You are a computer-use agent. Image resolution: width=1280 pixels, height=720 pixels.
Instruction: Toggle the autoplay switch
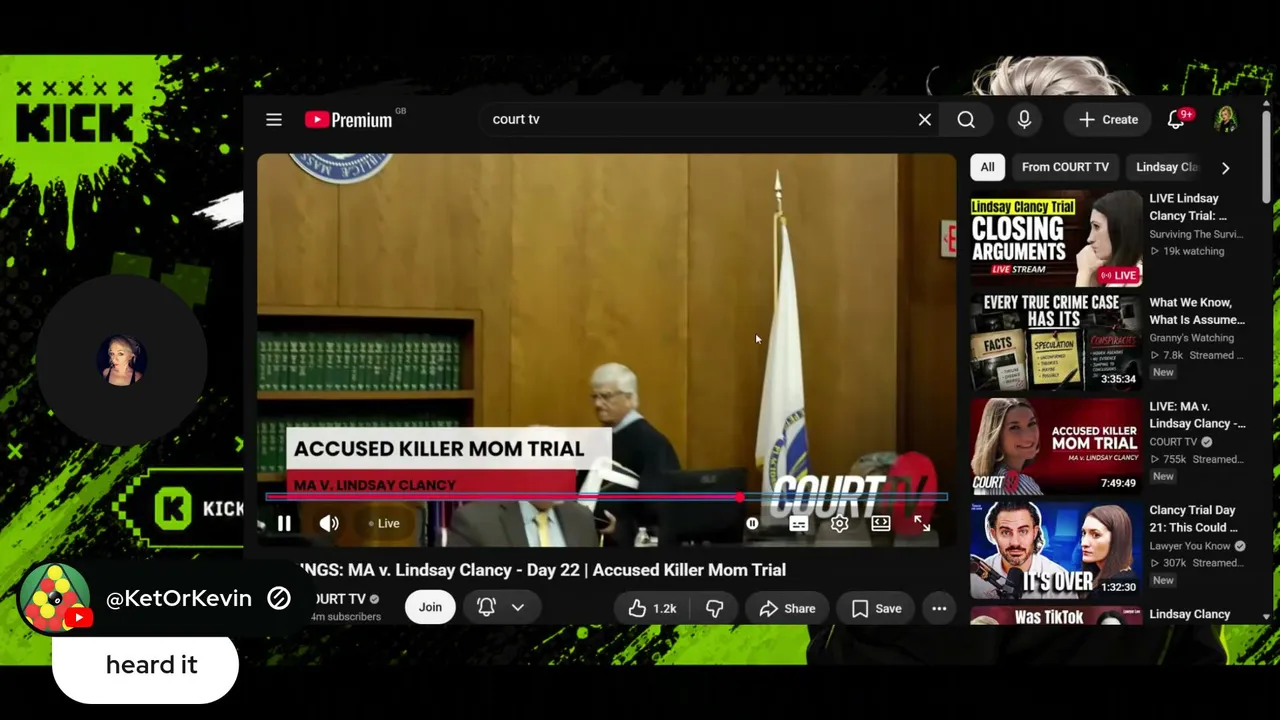(752, 523)
